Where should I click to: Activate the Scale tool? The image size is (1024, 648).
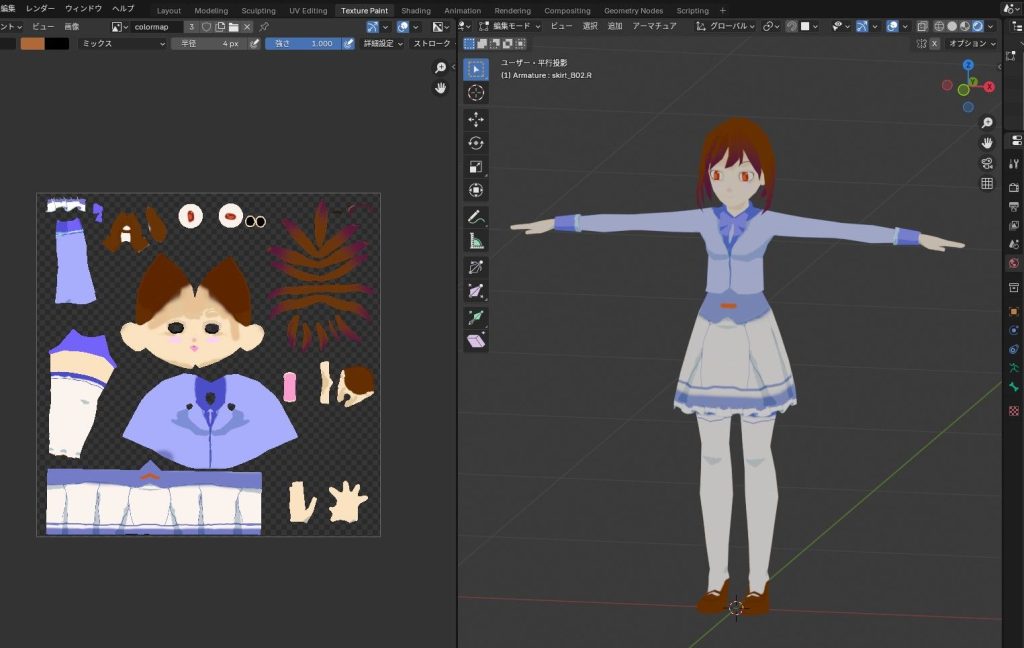(x=476, y=167)
